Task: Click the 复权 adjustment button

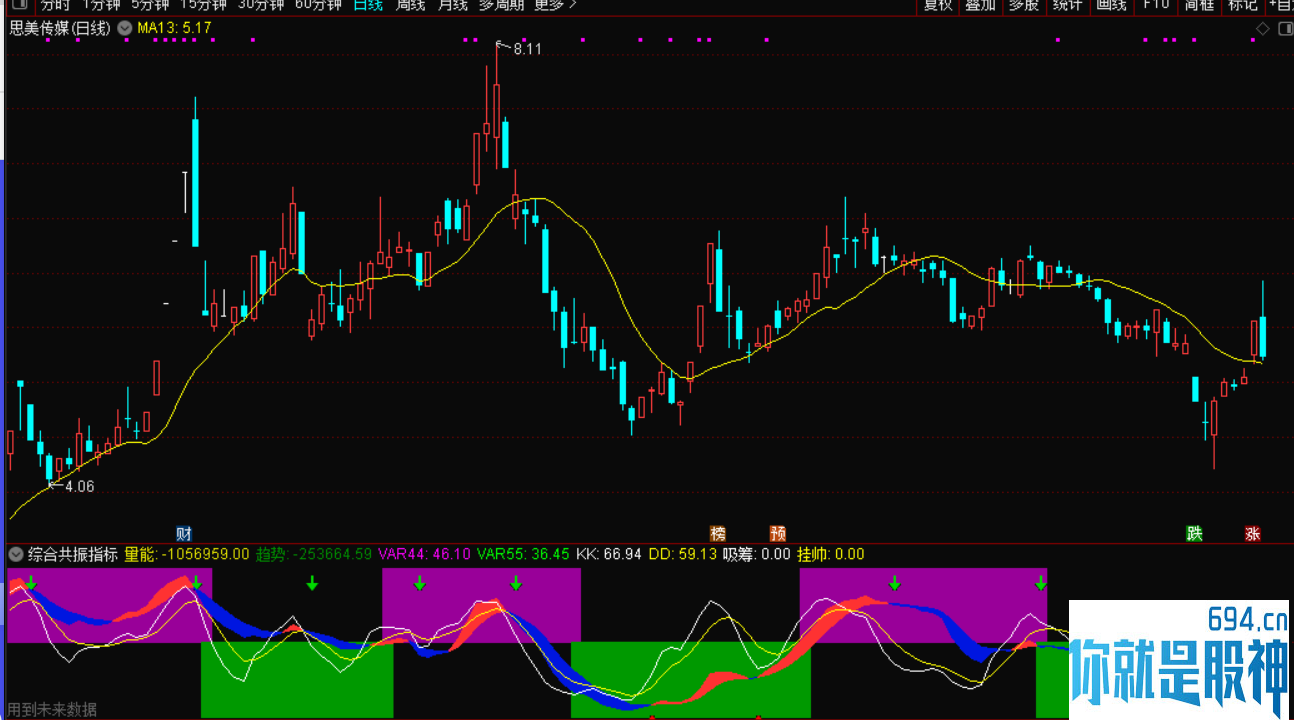Action: 938,5
